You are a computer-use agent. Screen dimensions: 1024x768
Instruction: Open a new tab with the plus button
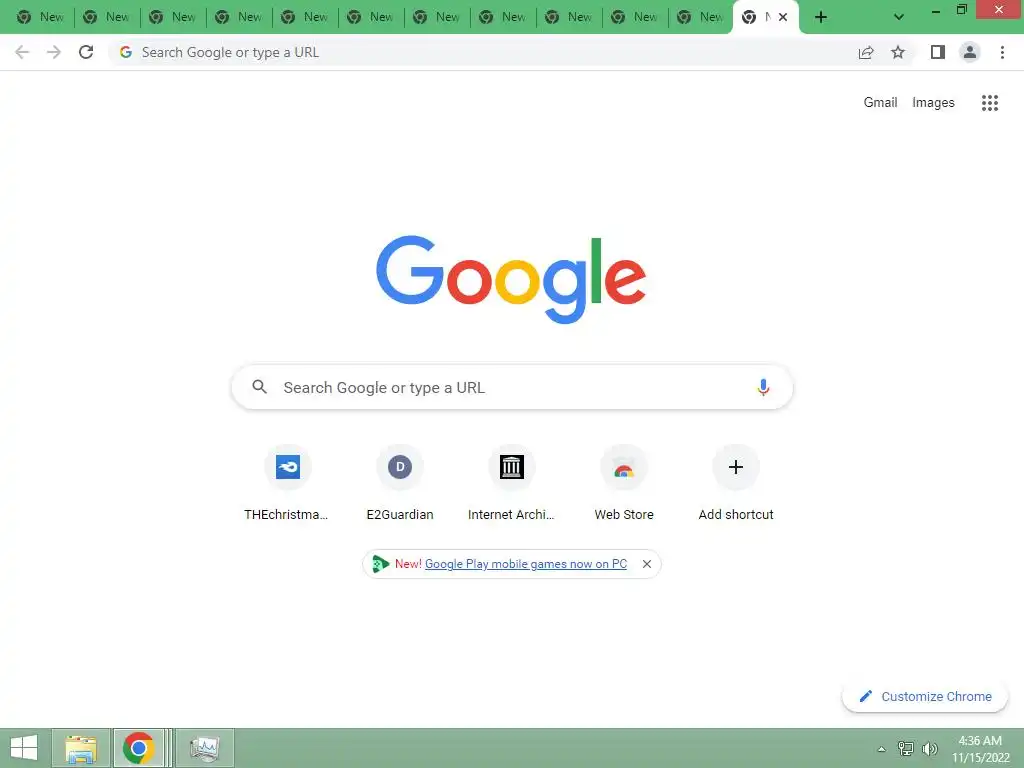point(821,17)
